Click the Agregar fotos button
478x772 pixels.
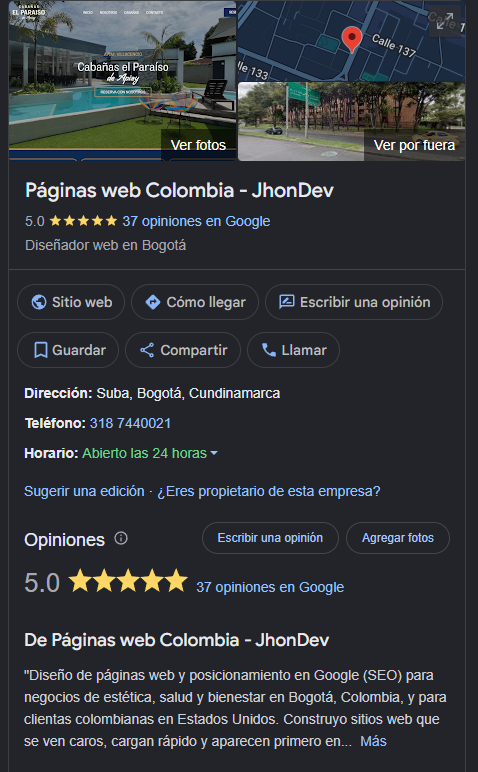point(398,538)
